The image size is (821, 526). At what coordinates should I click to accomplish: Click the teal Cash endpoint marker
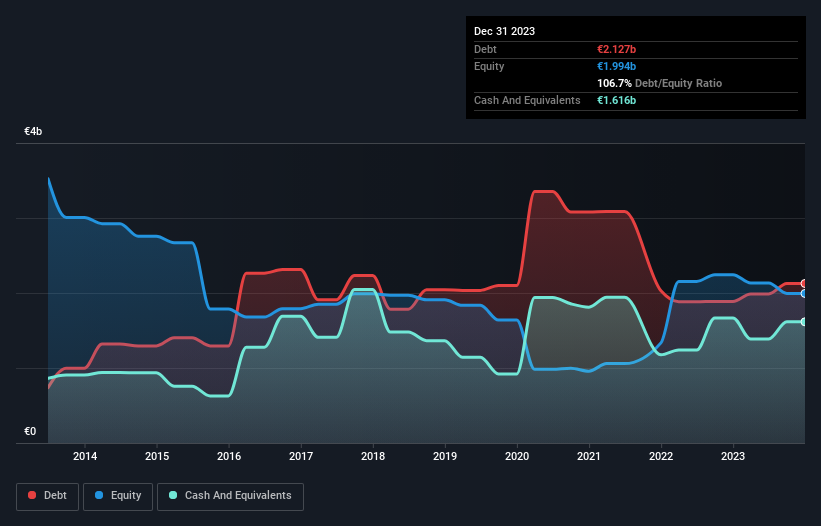804,322
